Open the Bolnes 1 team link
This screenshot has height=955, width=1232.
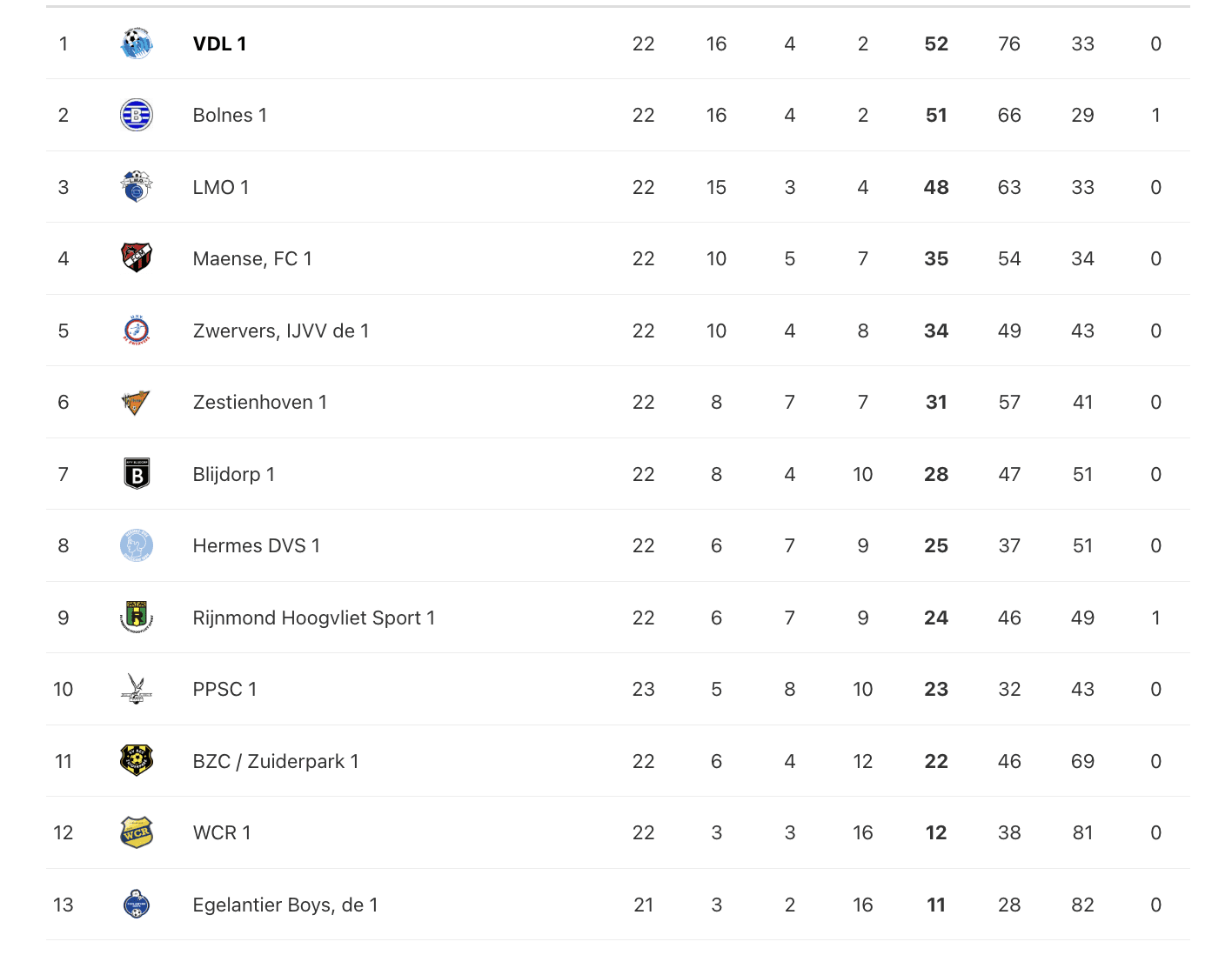pyautogui.click(x=230, y=115)
